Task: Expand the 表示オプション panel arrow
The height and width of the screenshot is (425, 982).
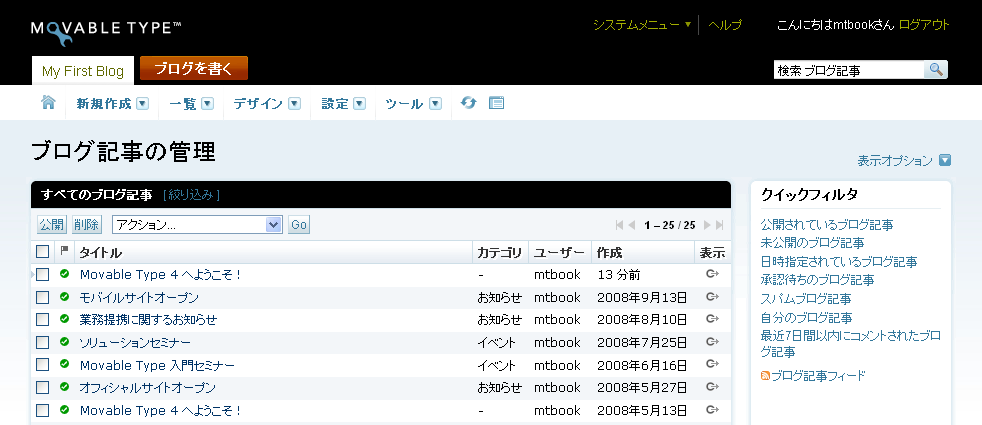Action: click(x=945, y=160)
